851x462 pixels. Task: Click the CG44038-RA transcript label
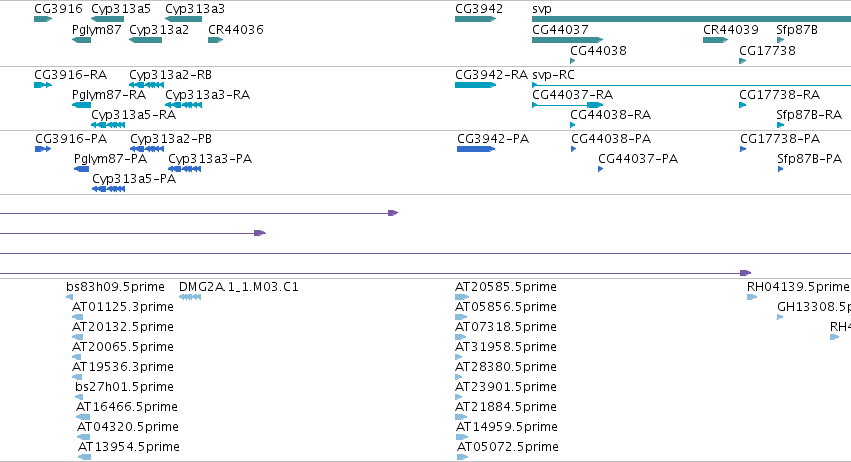click(x=611, y=115)
